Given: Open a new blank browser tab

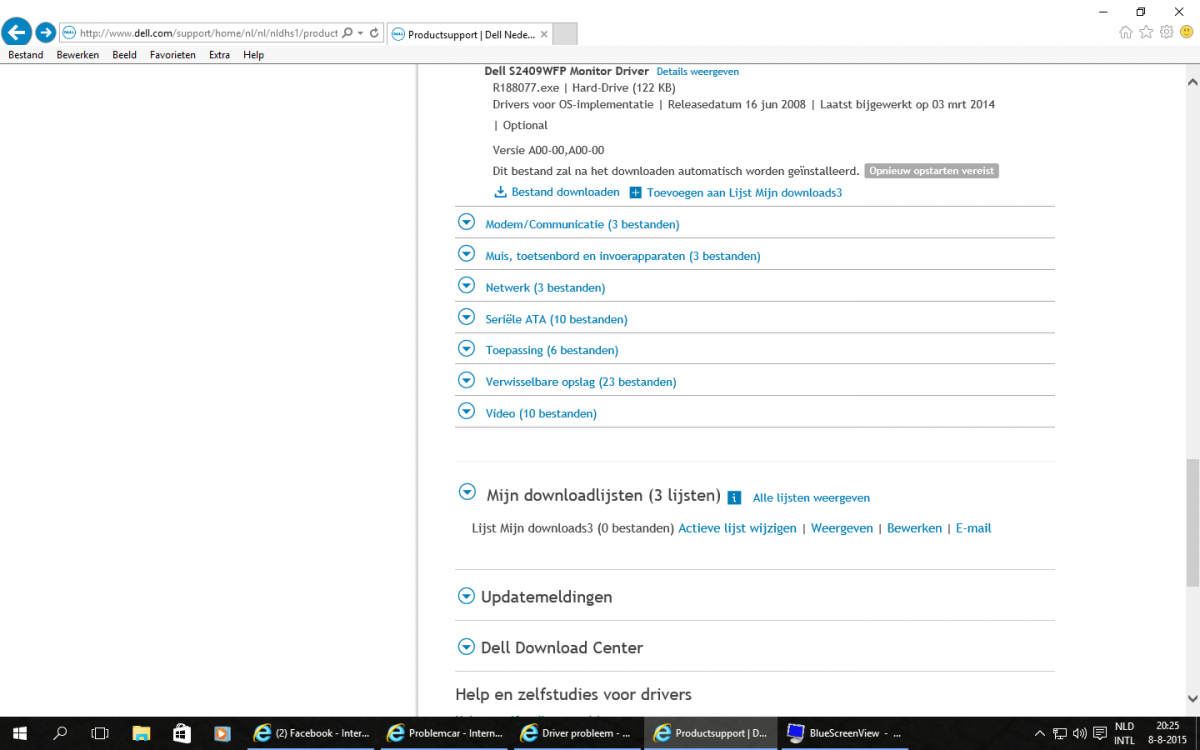Looking at the screenshot, I should [565, 34].
